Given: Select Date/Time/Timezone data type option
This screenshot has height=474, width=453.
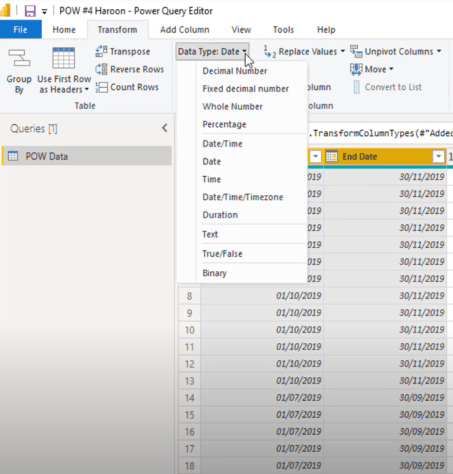Looking at the screenshot, I should point(243,197).
